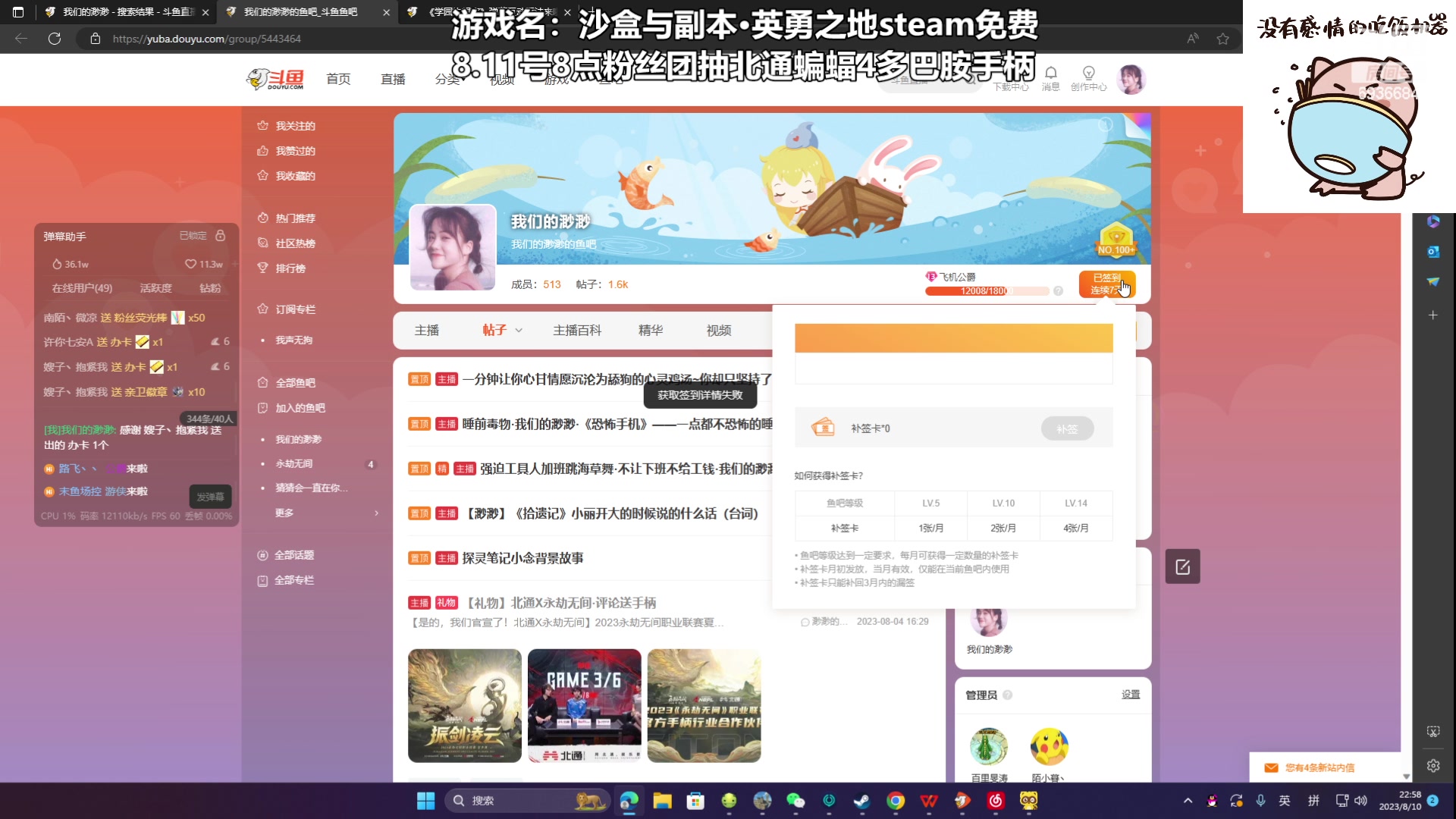
Task: Expand the 分类 menu in header
Action: (x=448, y=79)
